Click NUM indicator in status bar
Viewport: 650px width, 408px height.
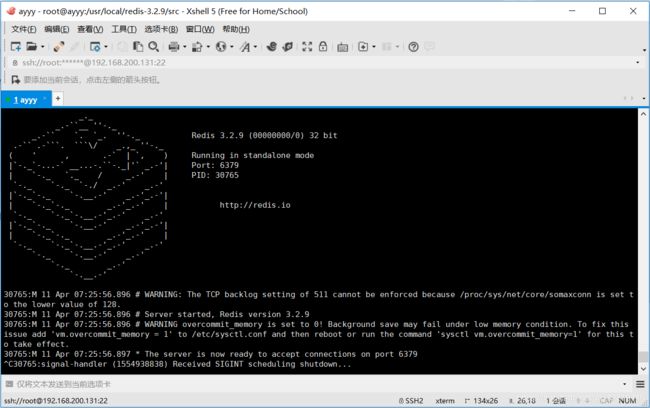627,401
